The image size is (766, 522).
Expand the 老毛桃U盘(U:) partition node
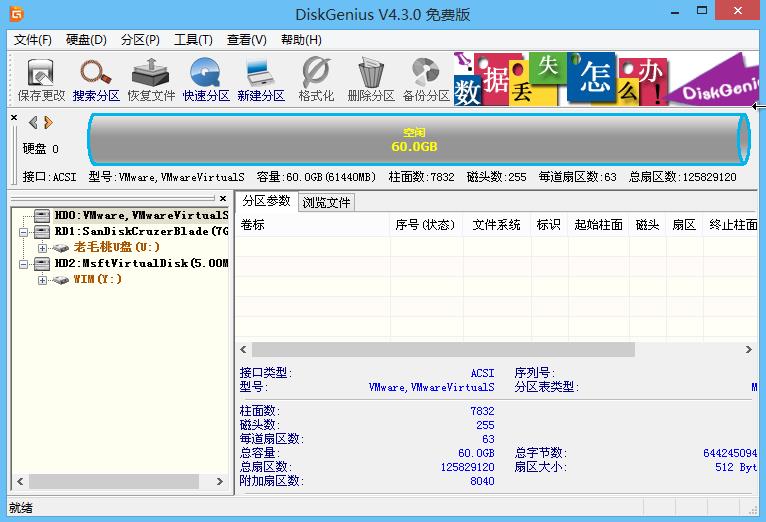coord(42,247)
